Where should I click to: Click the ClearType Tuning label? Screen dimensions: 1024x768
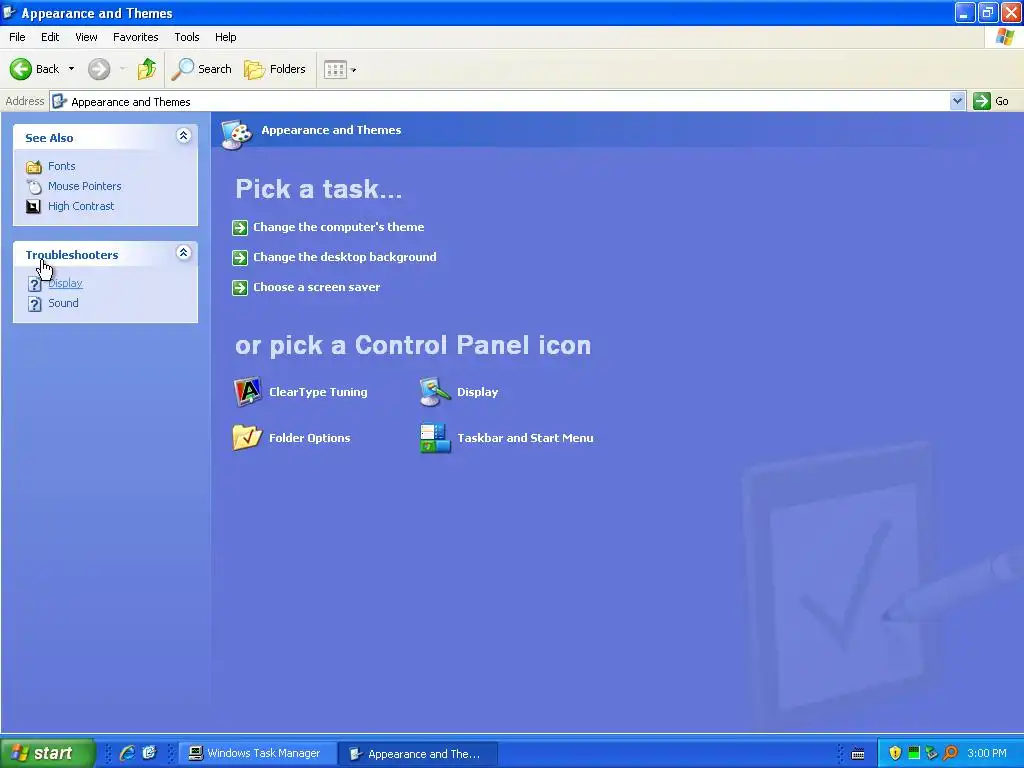click(318, 392)
